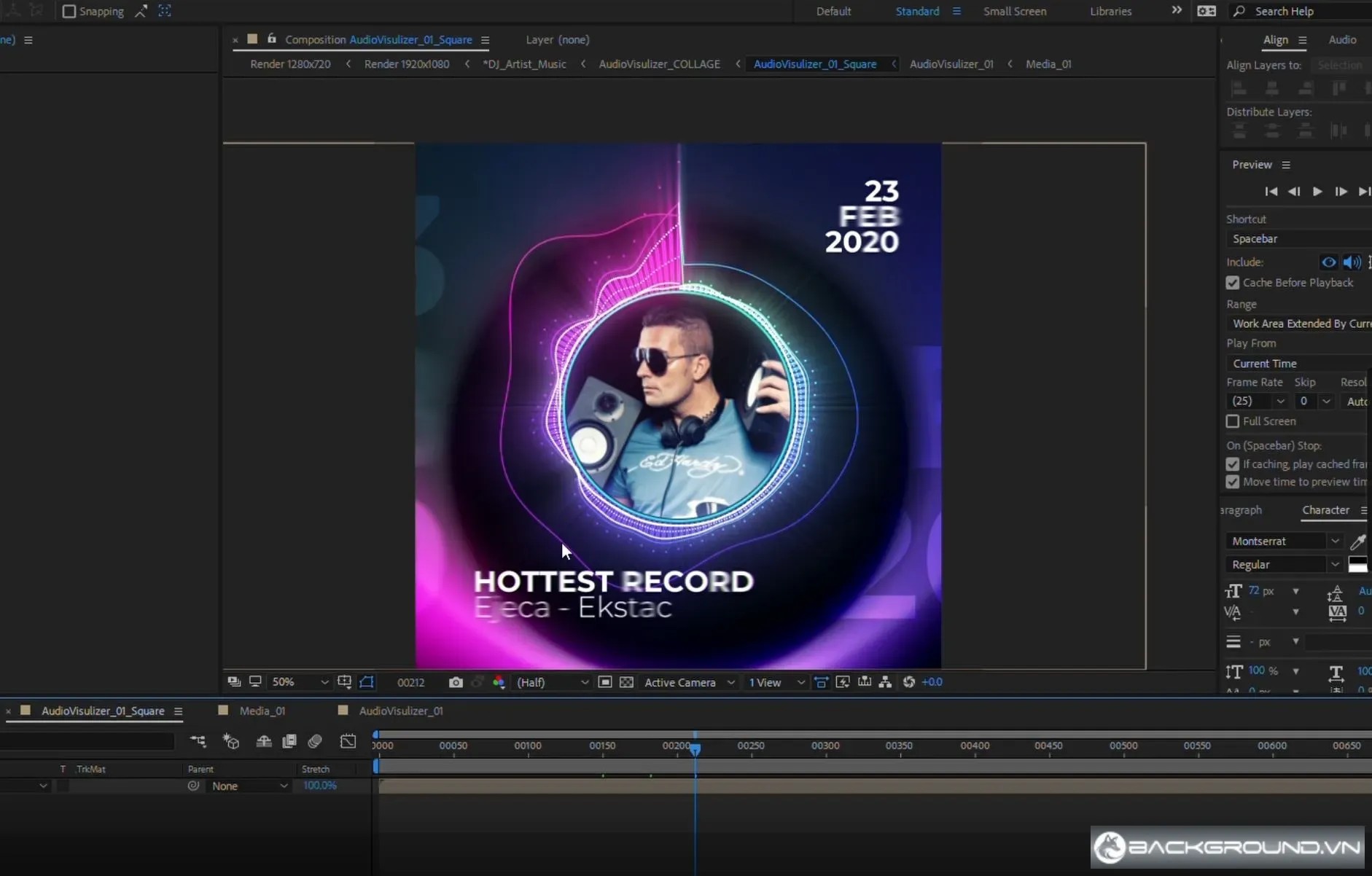Open the Frame Rate (25) dropdown

[x=1258, y=402]
